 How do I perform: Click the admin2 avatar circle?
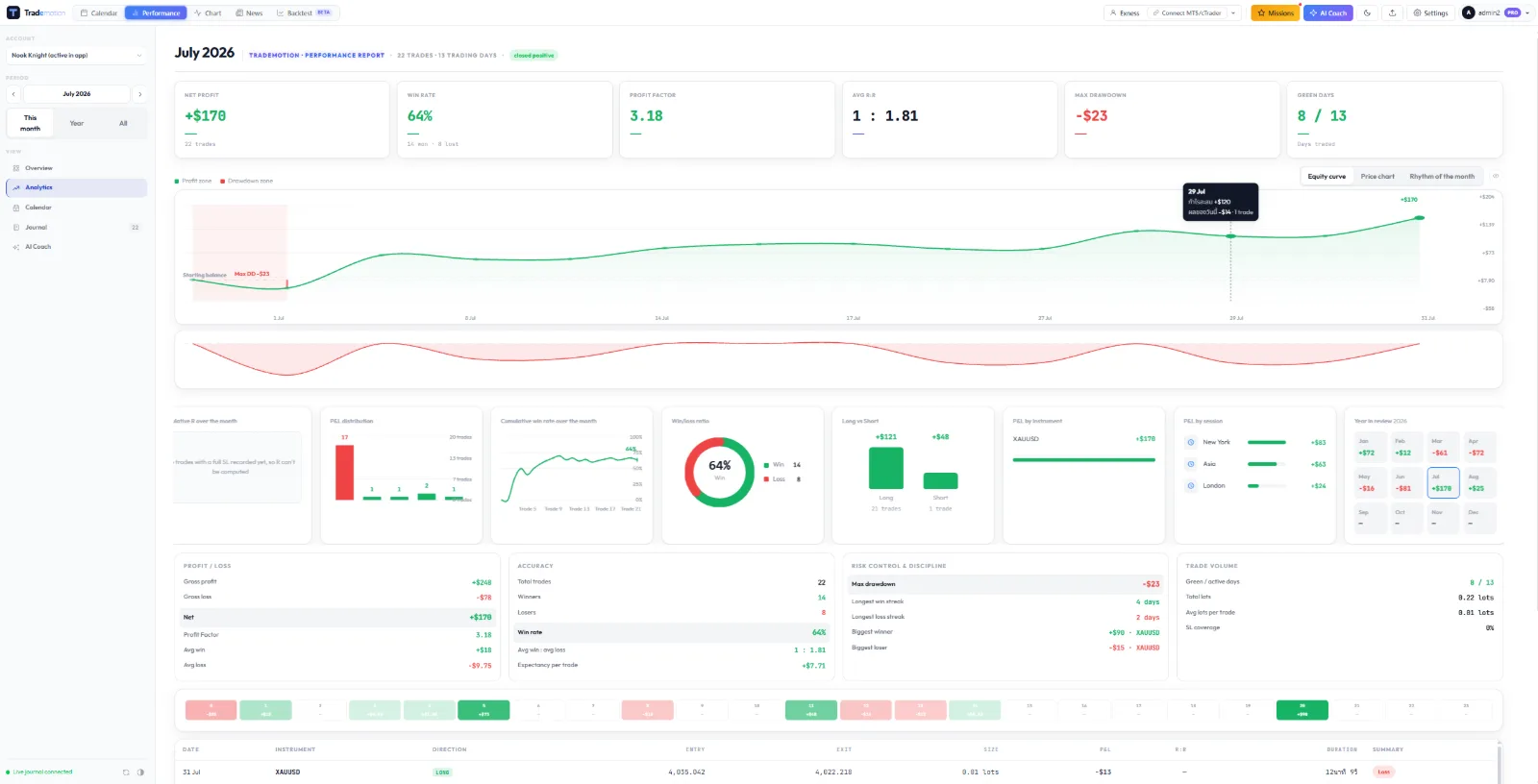(1468, 12)
